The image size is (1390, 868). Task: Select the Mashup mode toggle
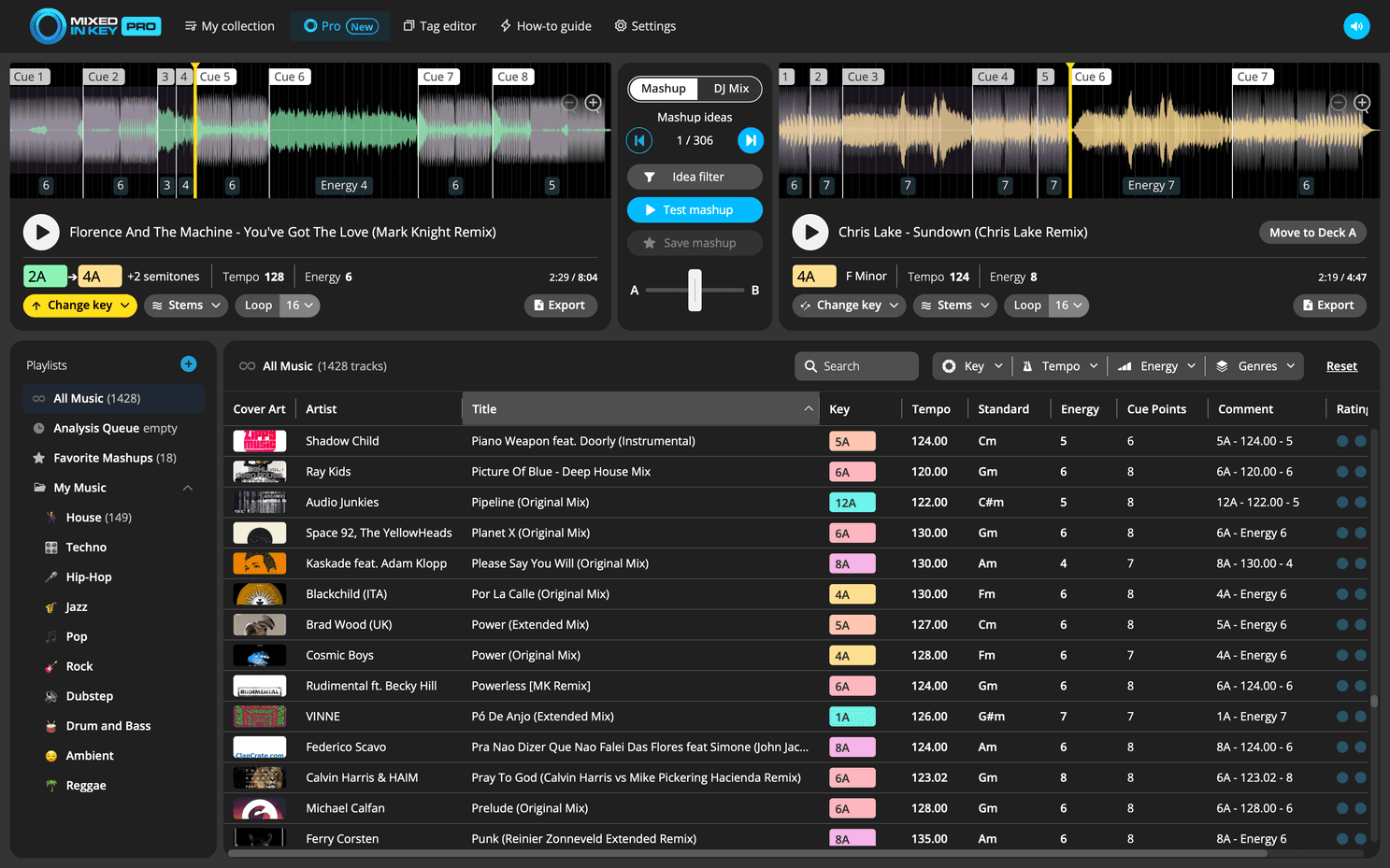click(x=664, y=89)
